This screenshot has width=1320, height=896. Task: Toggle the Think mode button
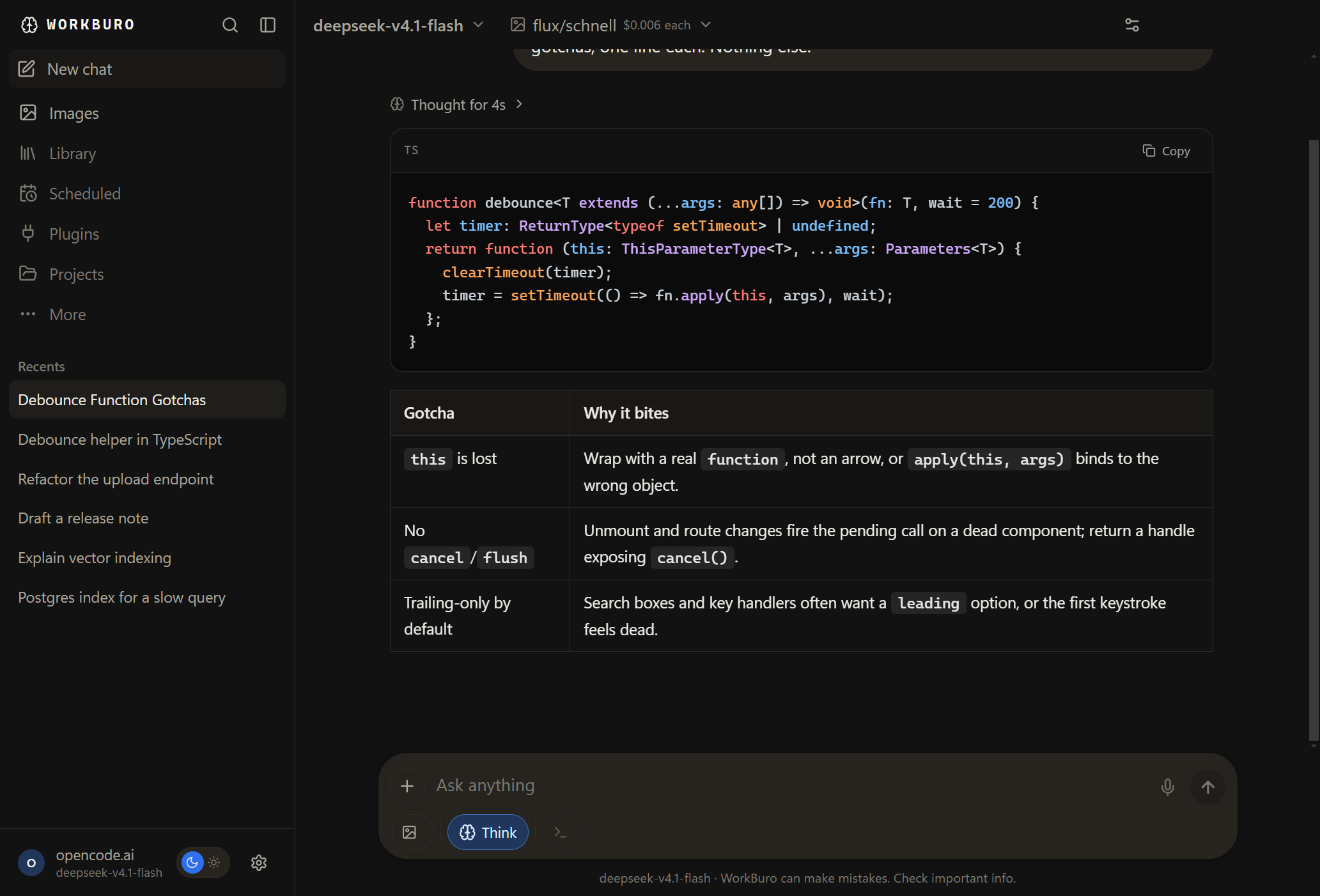pos(488,832)
